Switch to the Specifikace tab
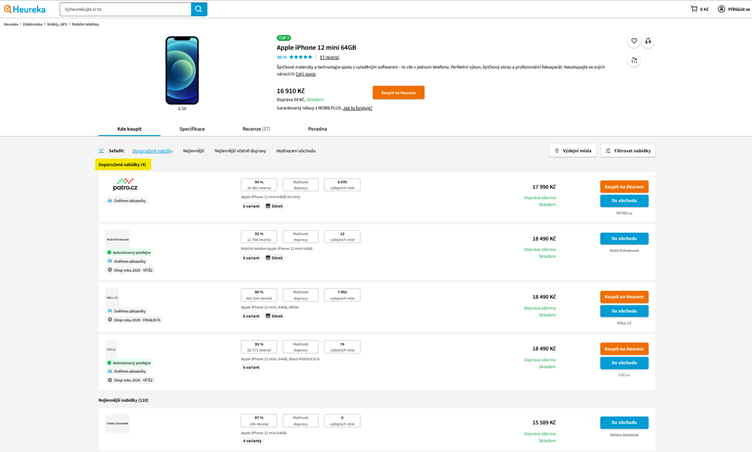 (192, 129)
